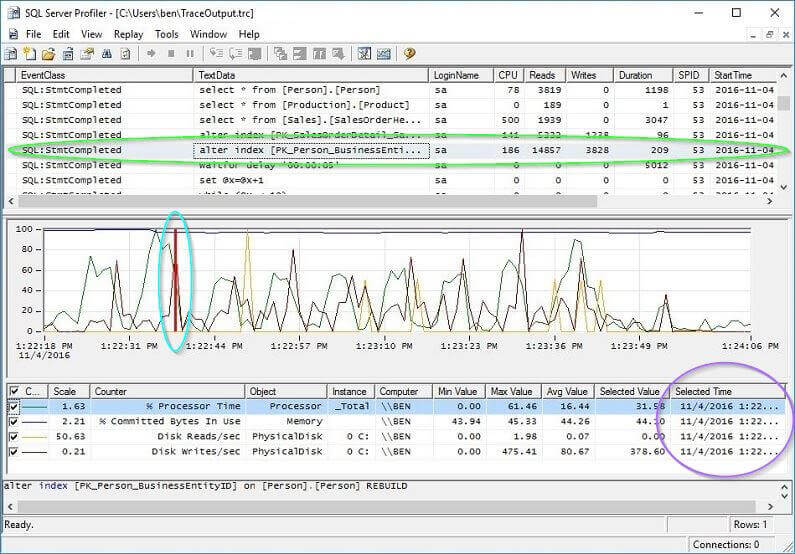Open the Replay menu
The image size is (795, 554).
point(128,34)
